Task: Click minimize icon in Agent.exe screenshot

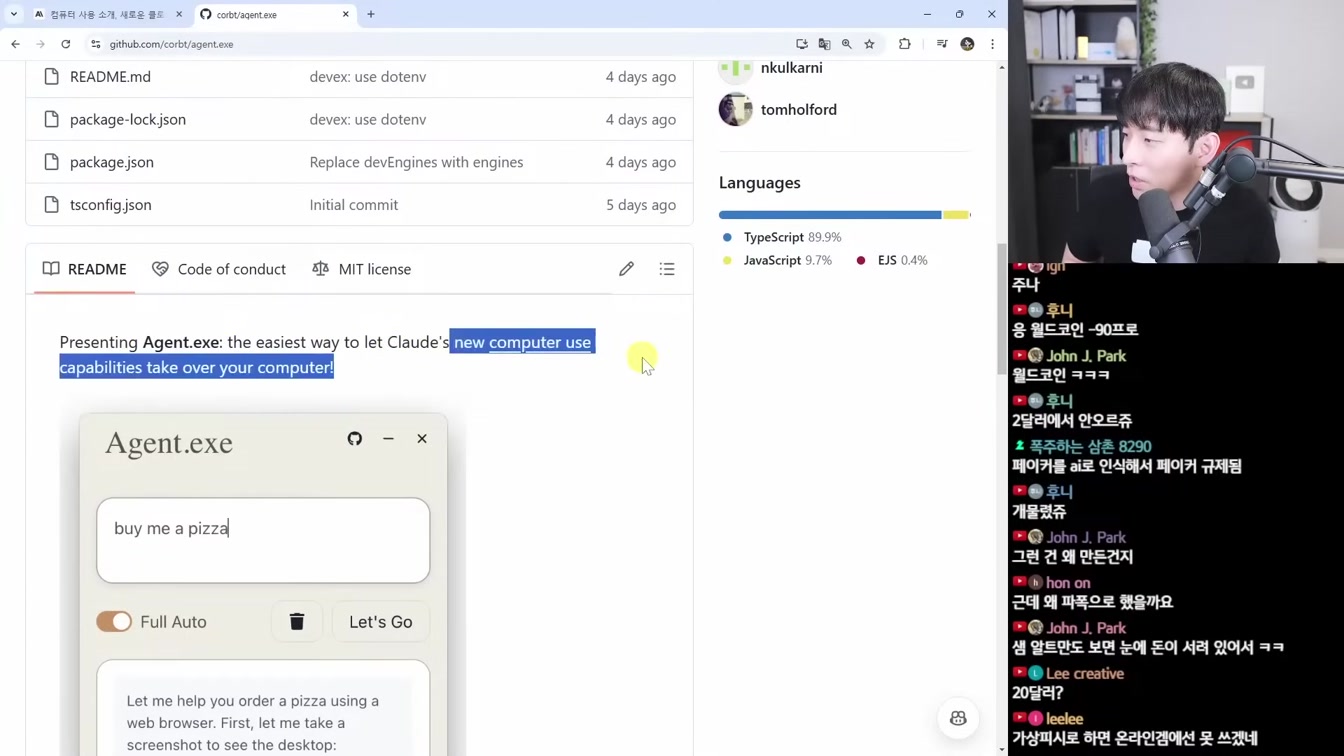Action: (x=388, y=439)
